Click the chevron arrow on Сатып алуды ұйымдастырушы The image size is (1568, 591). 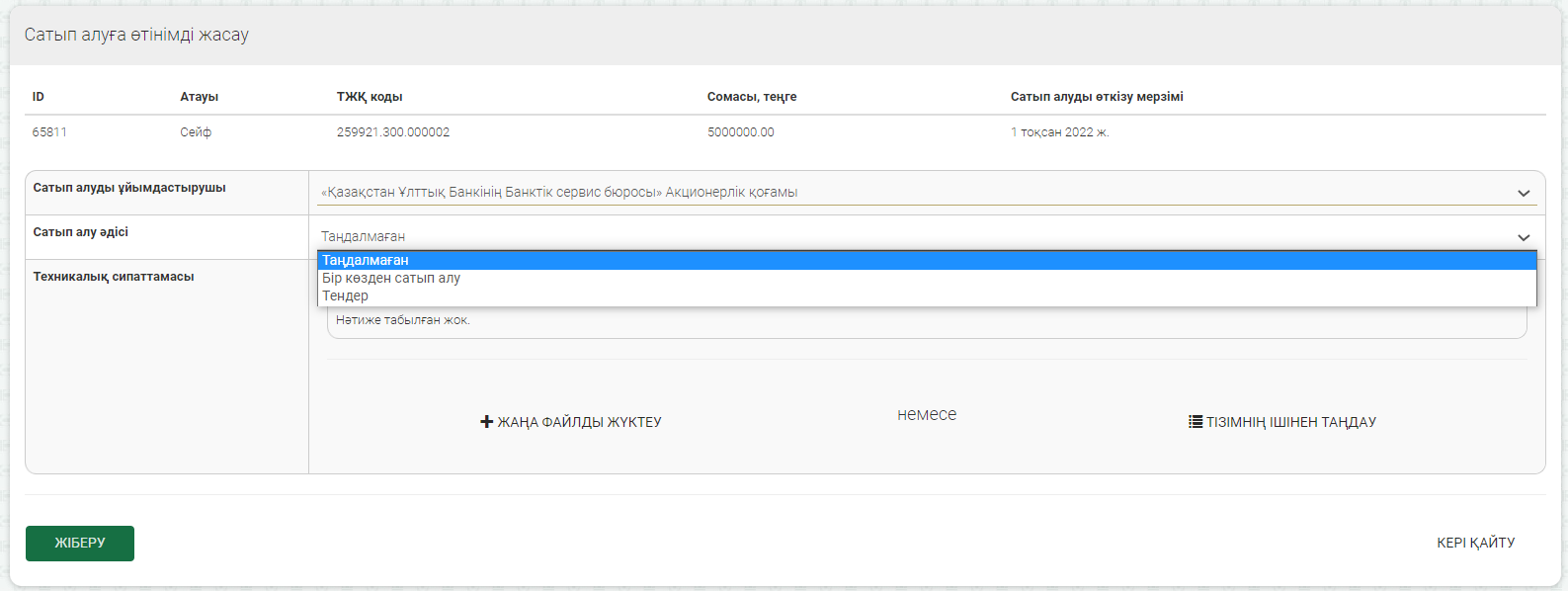[1524, 194]
